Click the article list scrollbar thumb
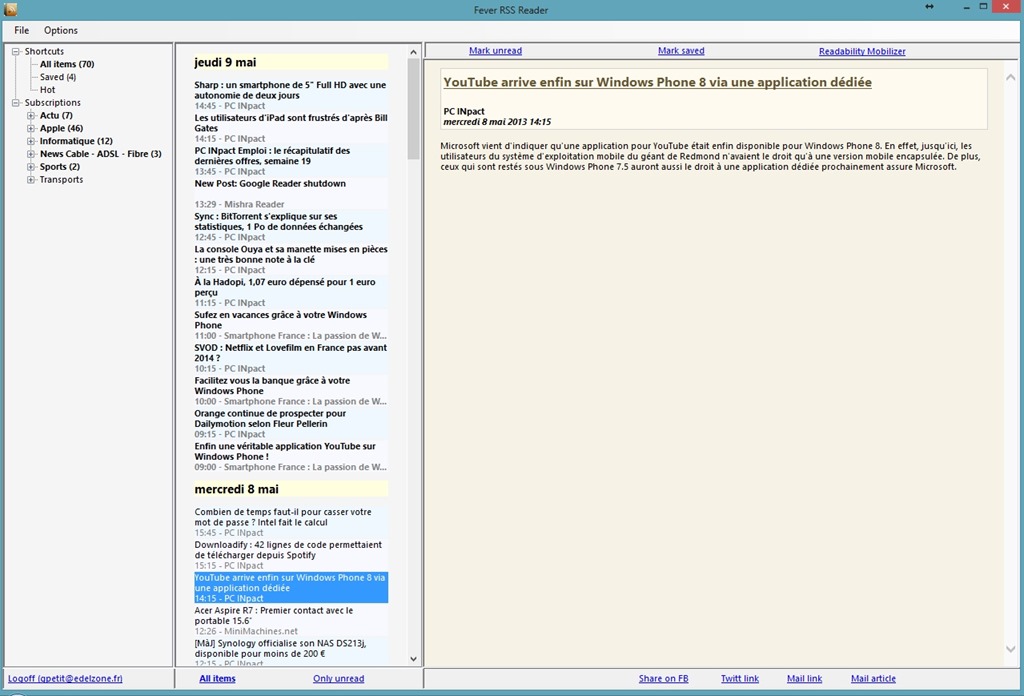The height and width of the screenshot is (696, 1024). pyautogui.click(x=413, y=108)
